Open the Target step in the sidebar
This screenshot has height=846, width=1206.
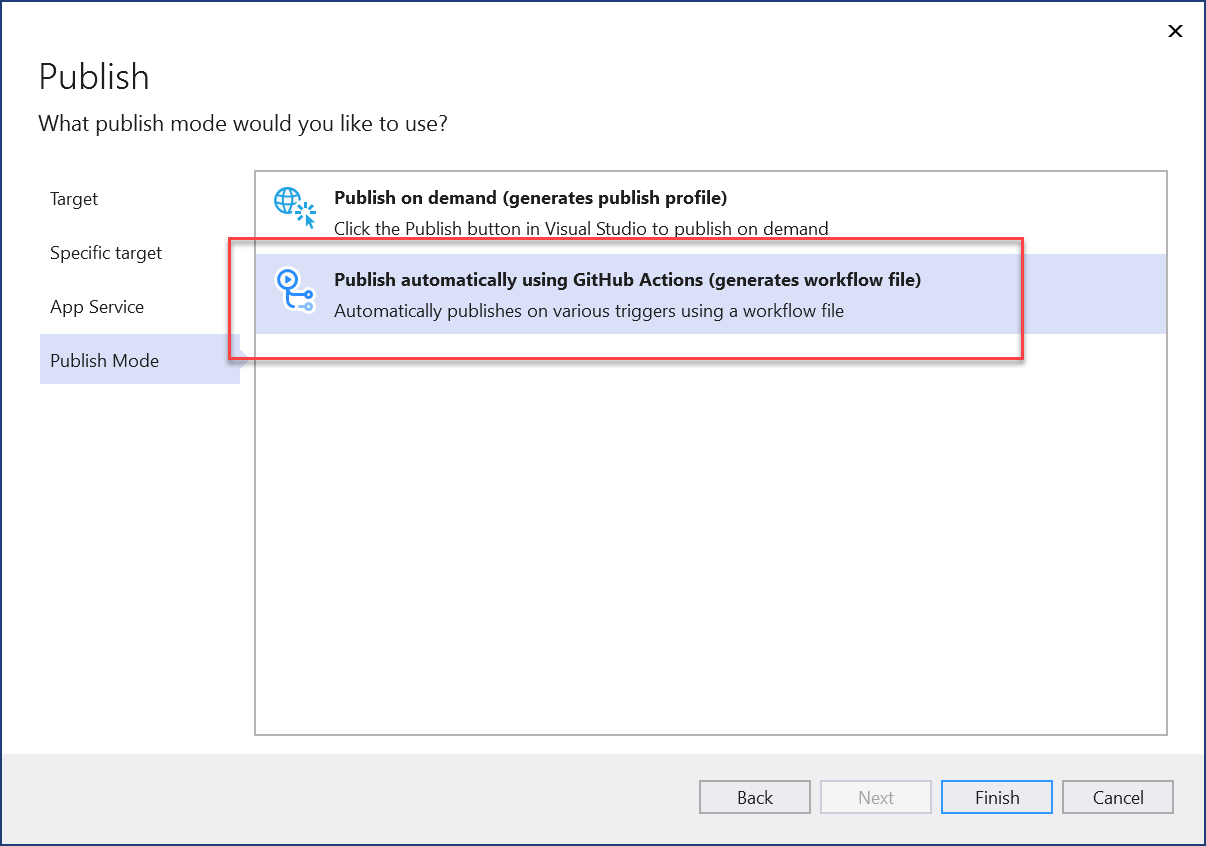click(x=73, y=199)
